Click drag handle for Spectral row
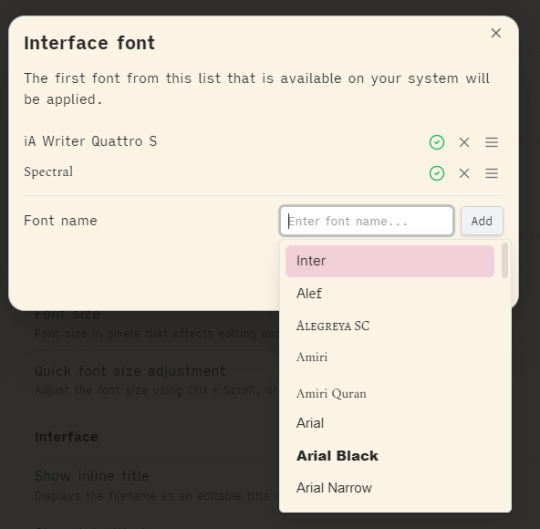The width and height of the screenshot is (540, 529). coord(491,173)
